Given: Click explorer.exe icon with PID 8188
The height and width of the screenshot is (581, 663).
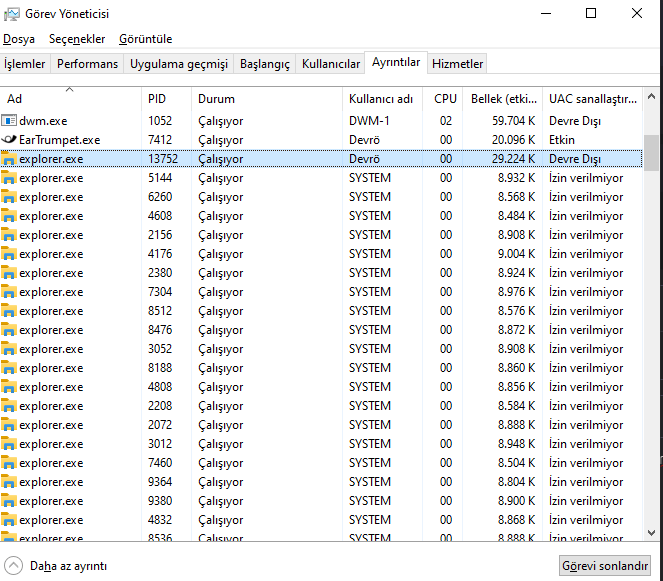Looking at the screenshot, I should [9, 368].
